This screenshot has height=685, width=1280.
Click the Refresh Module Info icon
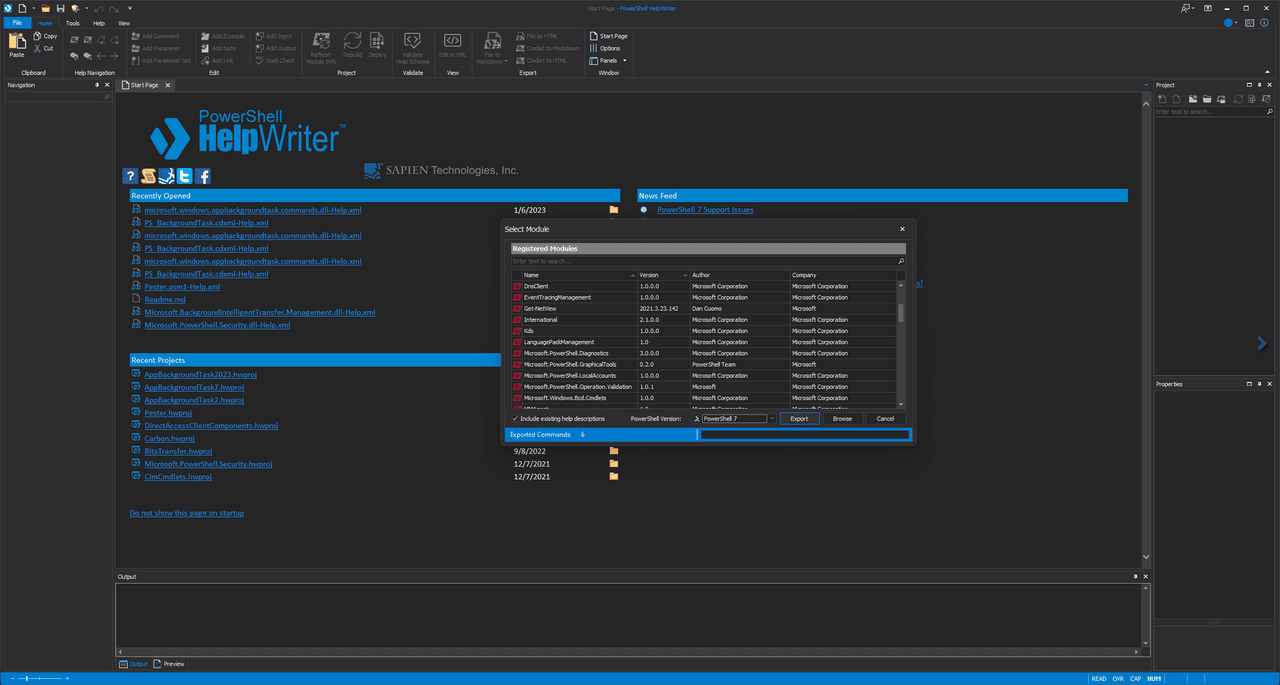[321, 41]
